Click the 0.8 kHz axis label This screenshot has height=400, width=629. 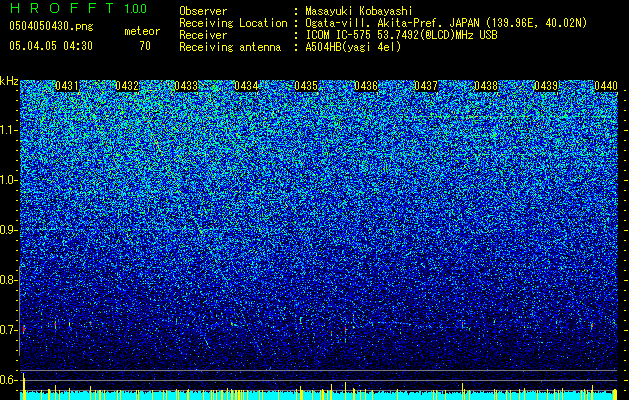[x=8, y=280]
